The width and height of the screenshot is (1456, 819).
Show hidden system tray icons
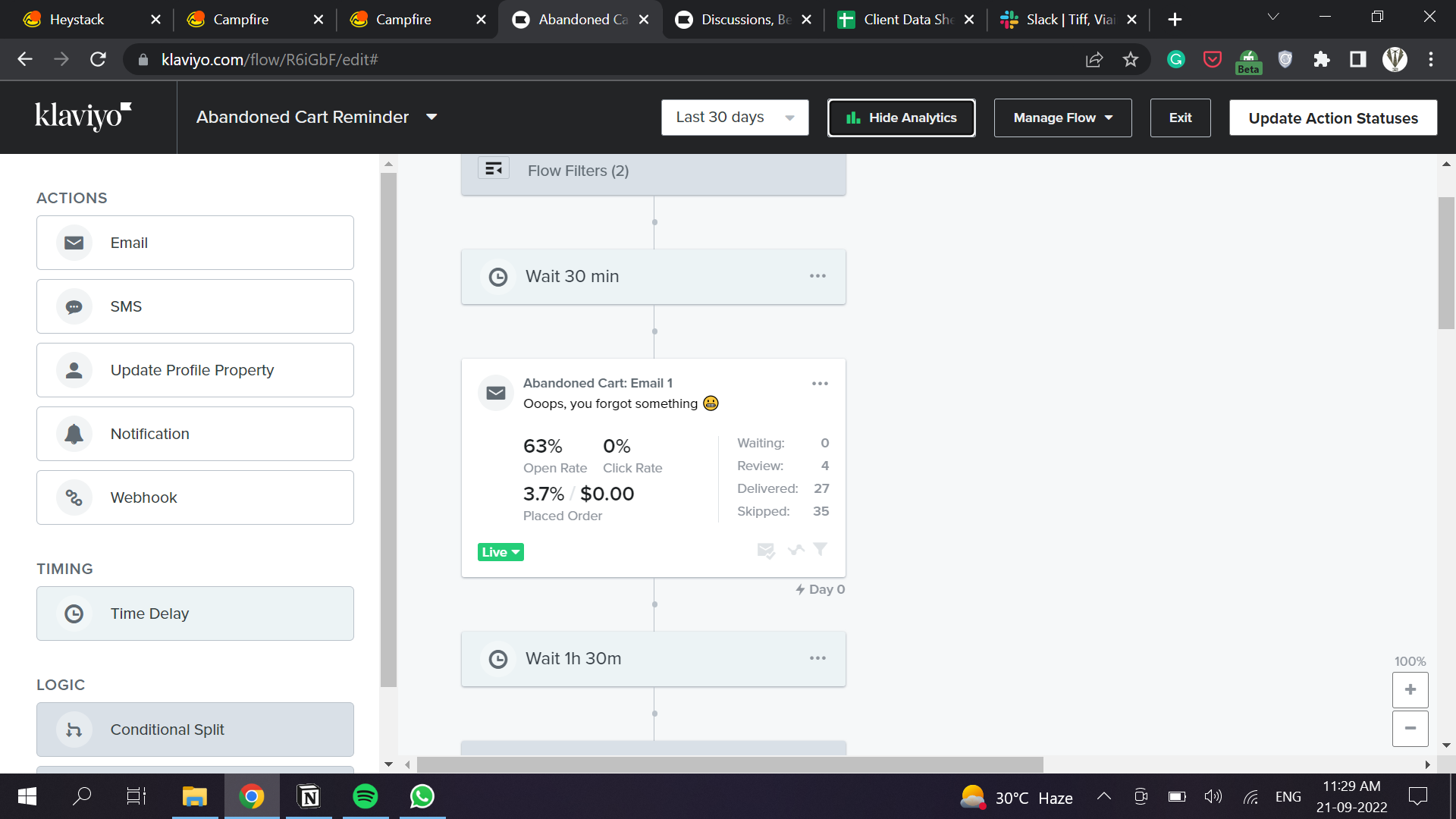1104,796
